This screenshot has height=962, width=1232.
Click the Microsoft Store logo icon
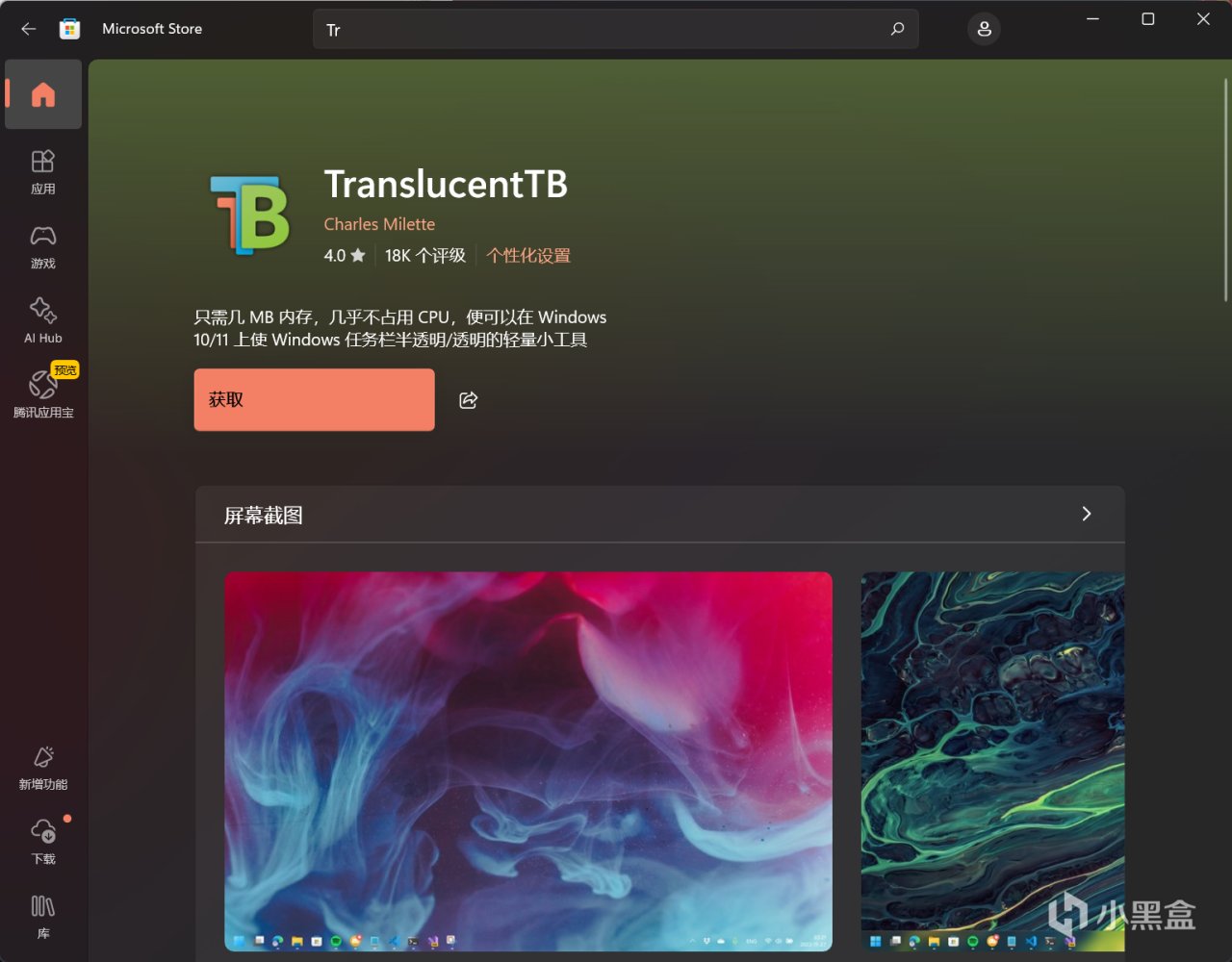[x=69, y=29]
